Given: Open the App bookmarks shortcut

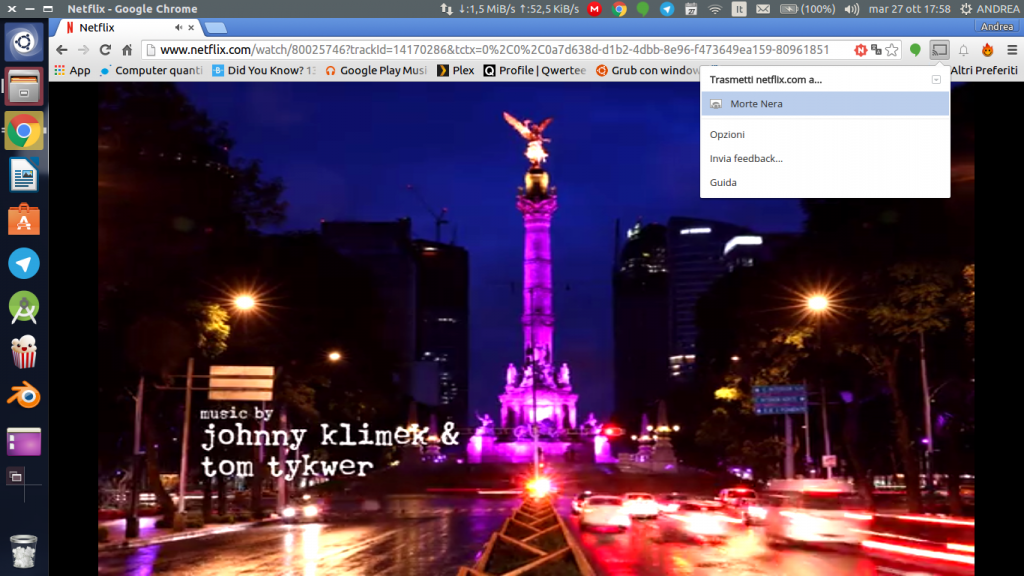Looking at the screenshot, I should click(x=72, y=71).
